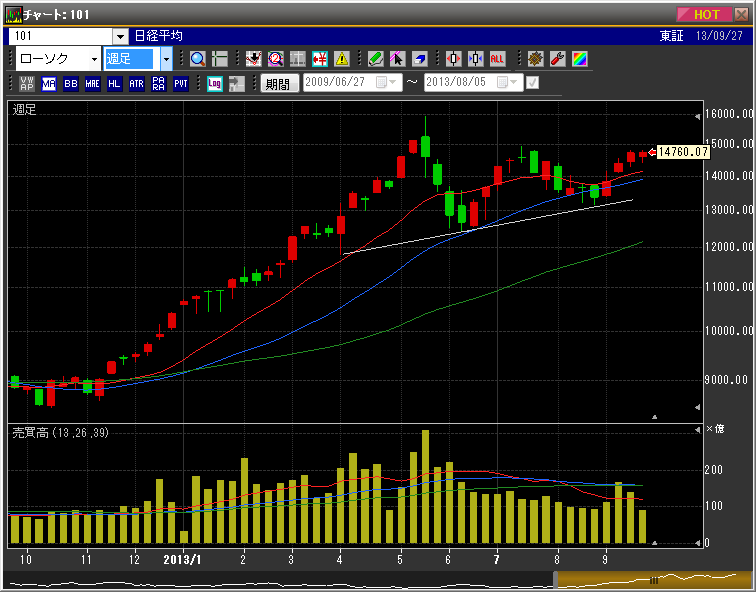Open the 週足 timeframe dropdown
This screenshot has height=592, width=756.
pyautogui.click(x=166, y=59)
